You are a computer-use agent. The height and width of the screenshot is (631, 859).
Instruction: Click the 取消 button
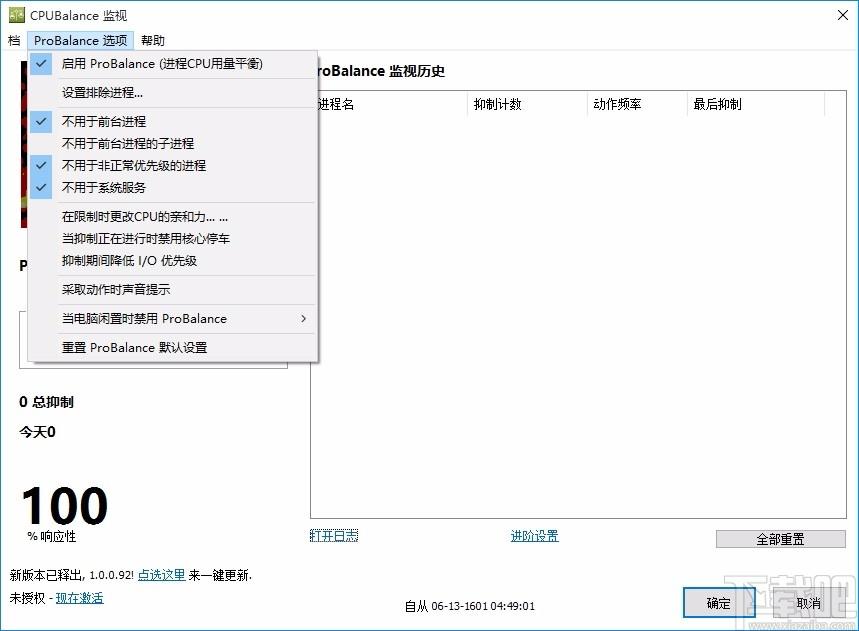coord(809,603)
